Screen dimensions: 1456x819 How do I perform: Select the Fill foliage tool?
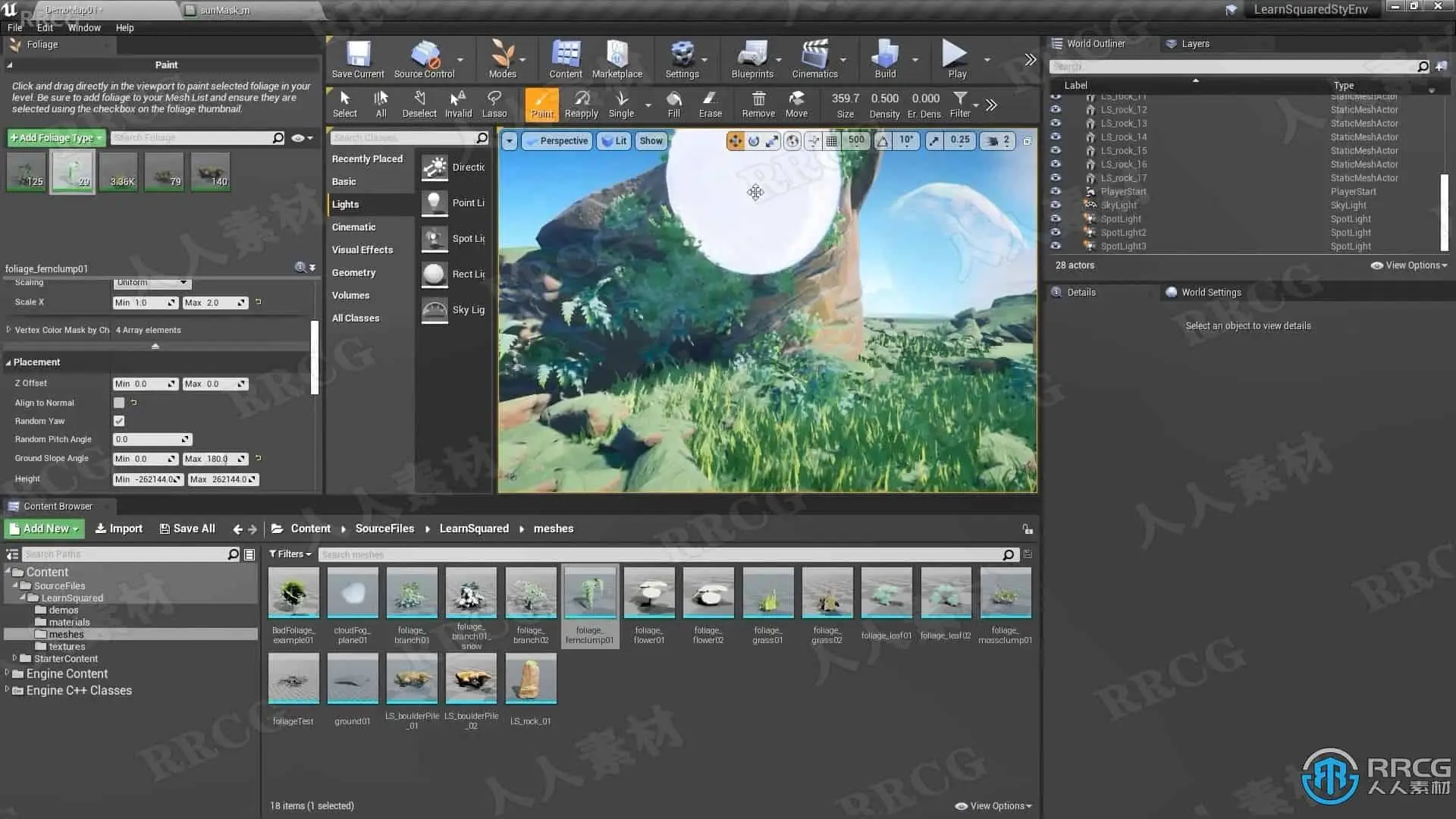click(x=673, y=105)
